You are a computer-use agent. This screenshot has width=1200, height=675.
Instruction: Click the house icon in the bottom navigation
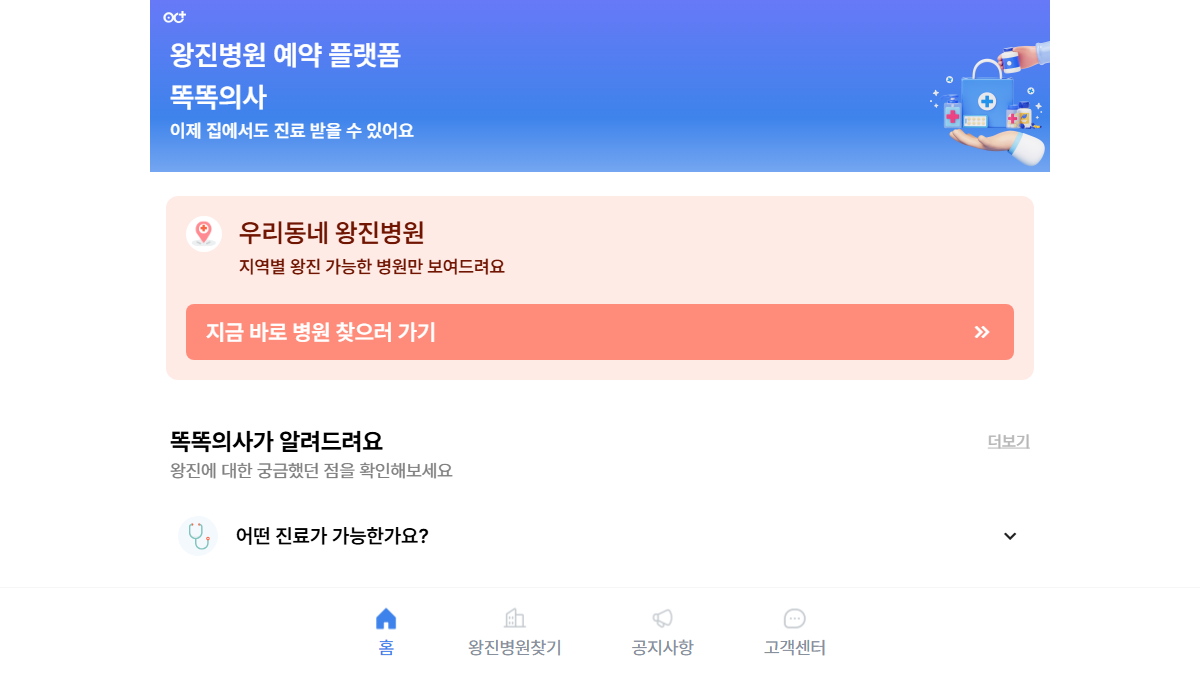click(x=386, y=619)
